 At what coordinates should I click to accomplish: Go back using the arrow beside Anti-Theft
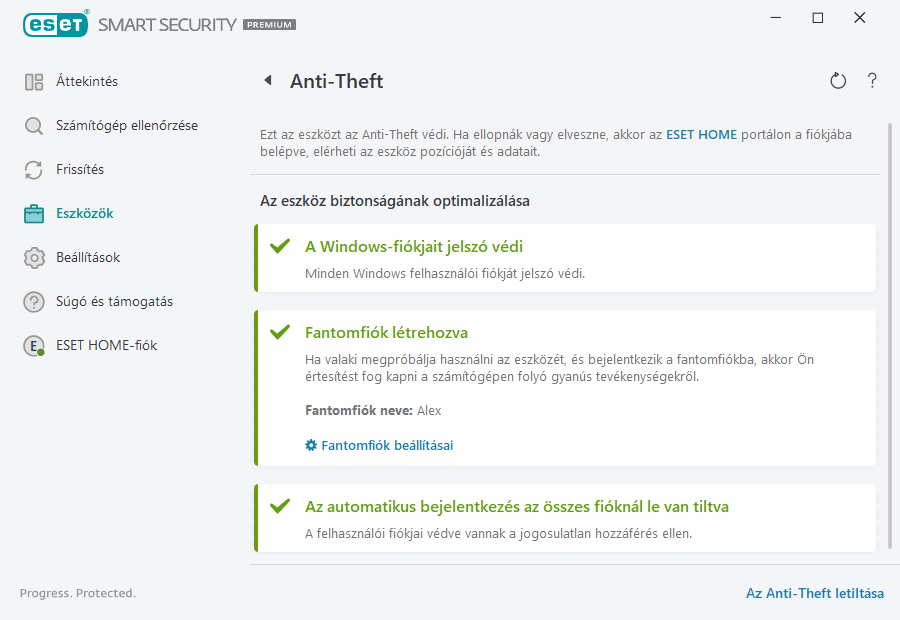point(267,81)
